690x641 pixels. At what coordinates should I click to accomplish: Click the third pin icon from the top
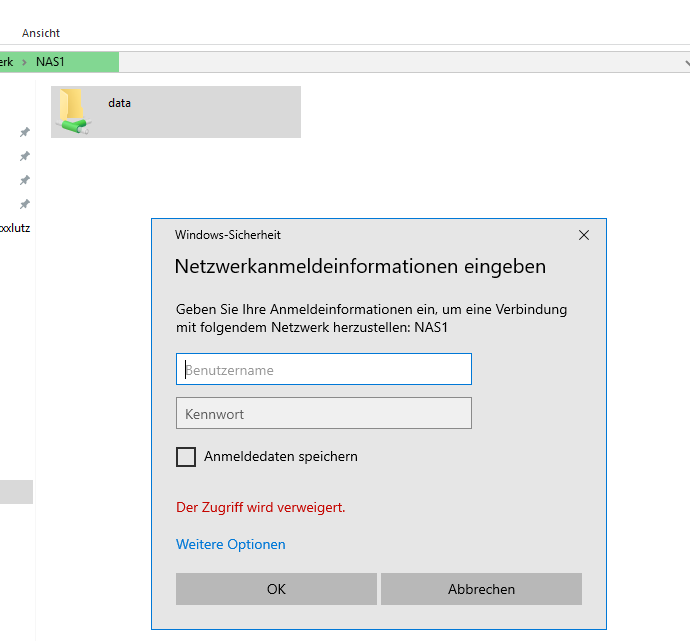tap(25, 180)
